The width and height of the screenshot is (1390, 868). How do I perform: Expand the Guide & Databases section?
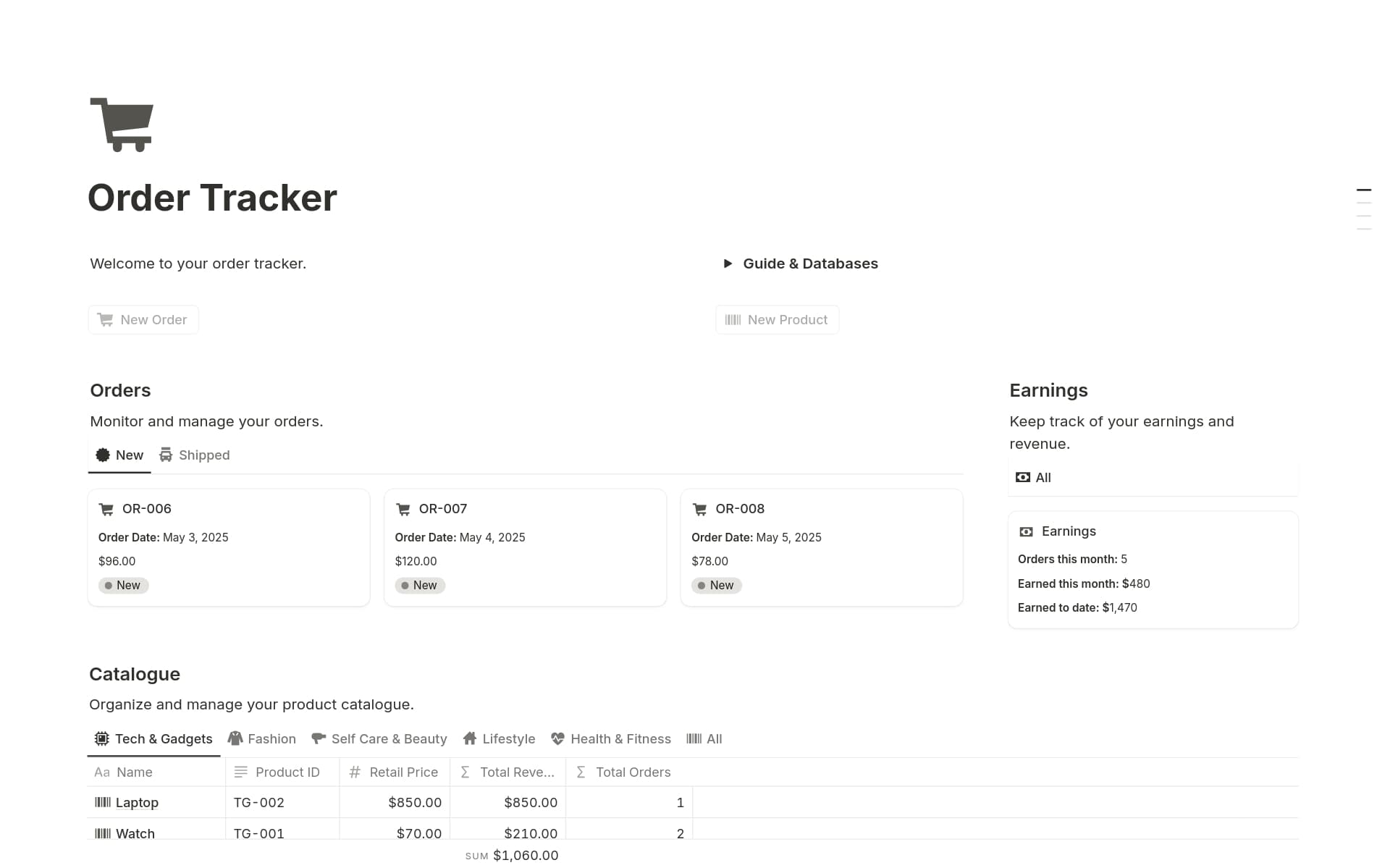729,264
